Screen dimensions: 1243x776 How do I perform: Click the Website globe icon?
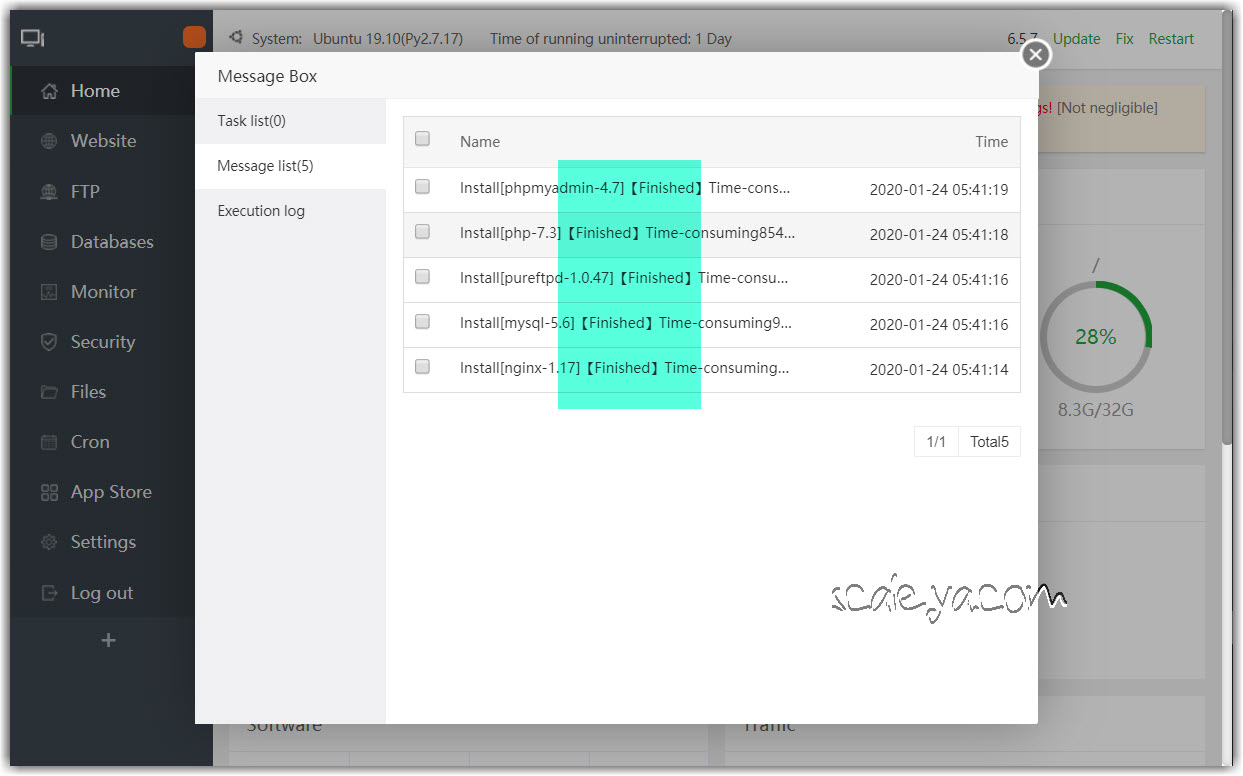[x=49, y=141]
